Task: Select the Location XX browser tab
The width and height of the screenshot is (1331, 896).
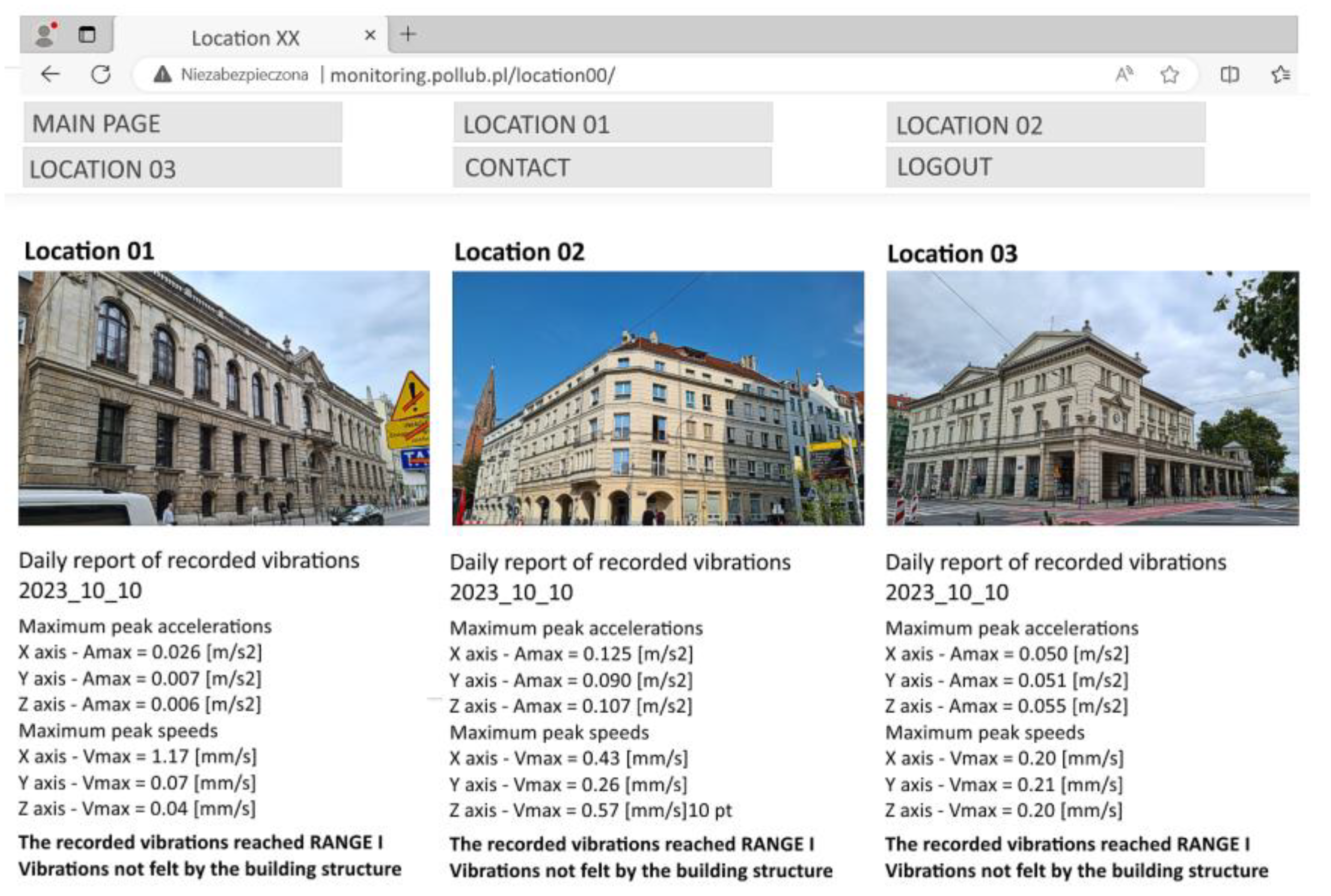Action: (246, 38)
